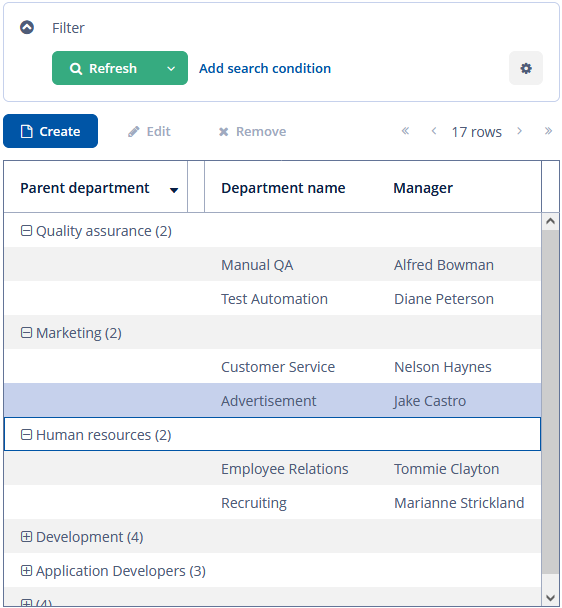Go to the first page of rows
The height and width of the screenshot is (608, 562).
click(405, 131)
